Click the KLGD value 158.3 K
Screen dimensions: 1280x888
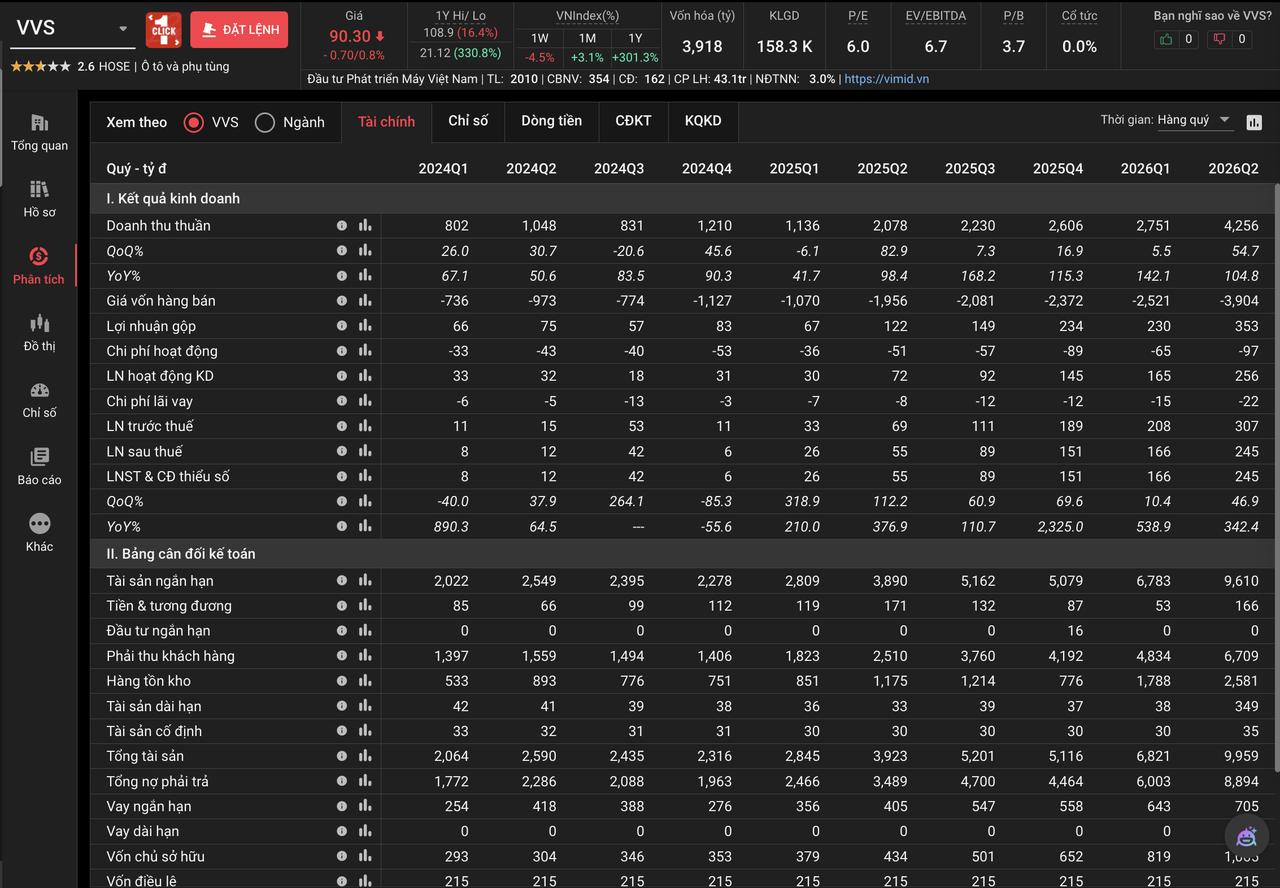coord(785,47)
